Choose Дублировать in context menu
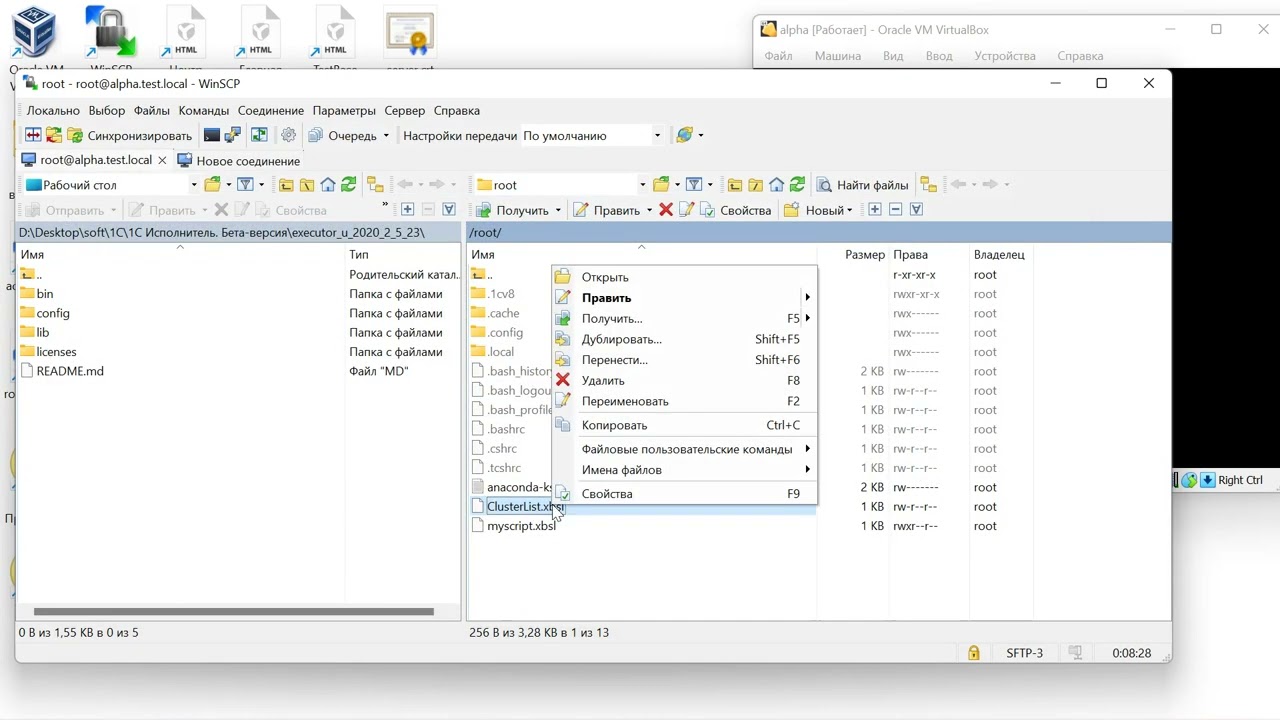The width and height of the screenshot is (1280, 720). click(685, 339)
